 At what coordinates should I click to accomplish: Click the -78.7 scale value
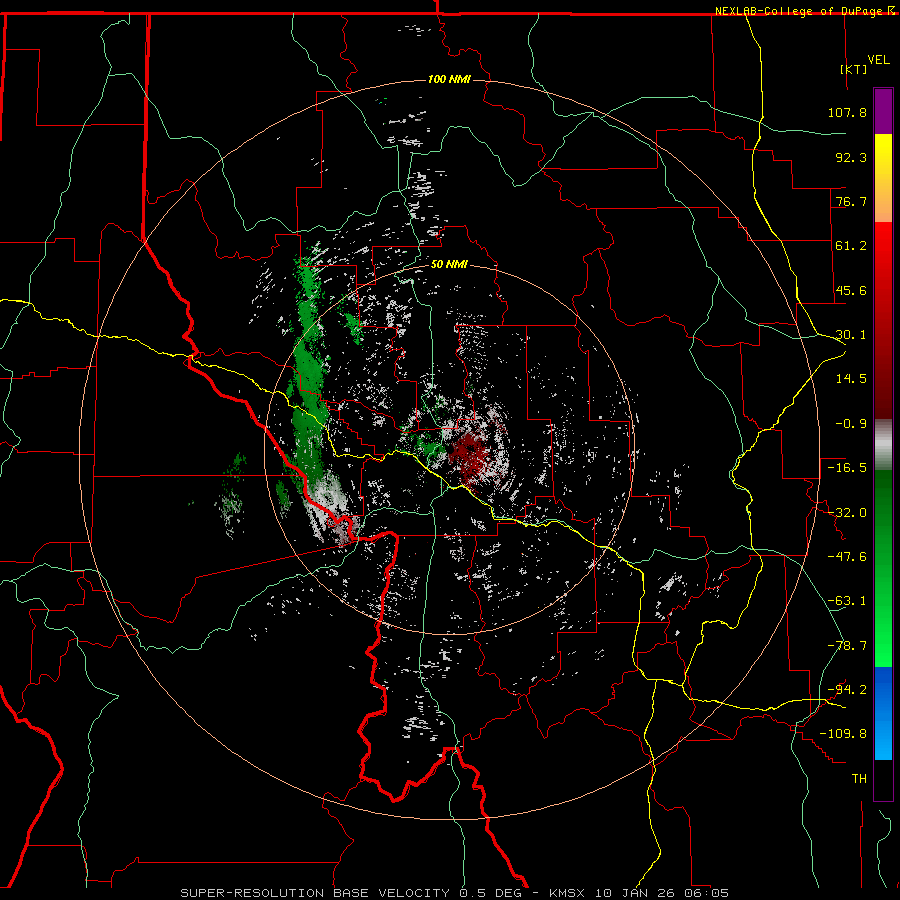pos(847,646)
